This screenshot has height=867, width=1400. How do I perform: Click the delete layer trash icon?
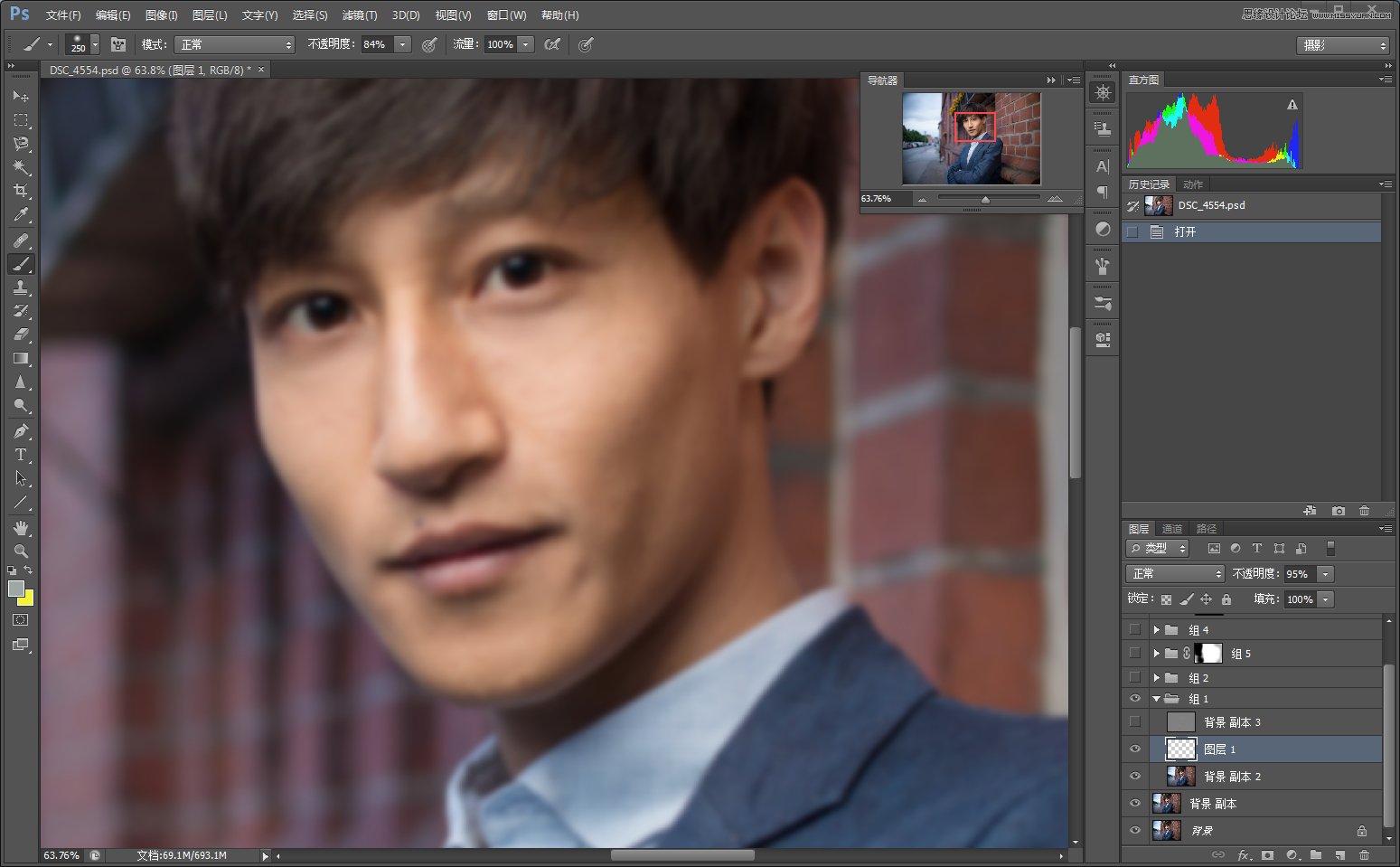pyautogui.click(x=1365, y=854)
